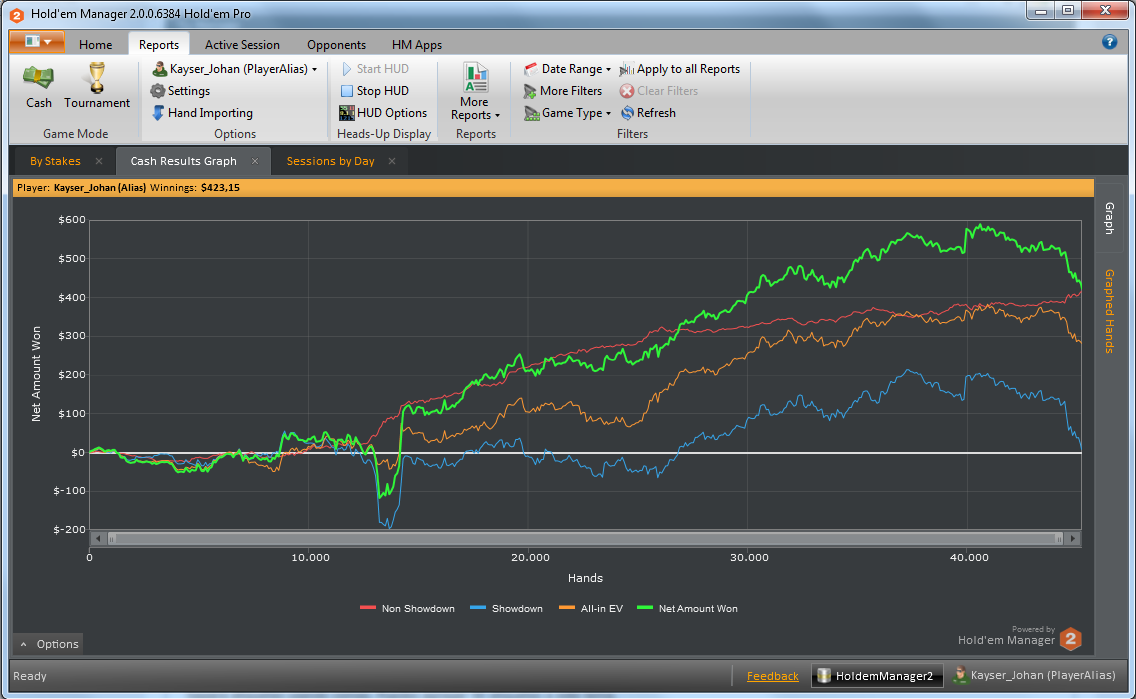Click graph scrollbar left arrow
This screenshot has width=1136, height=699.
(x=99, y=538)
